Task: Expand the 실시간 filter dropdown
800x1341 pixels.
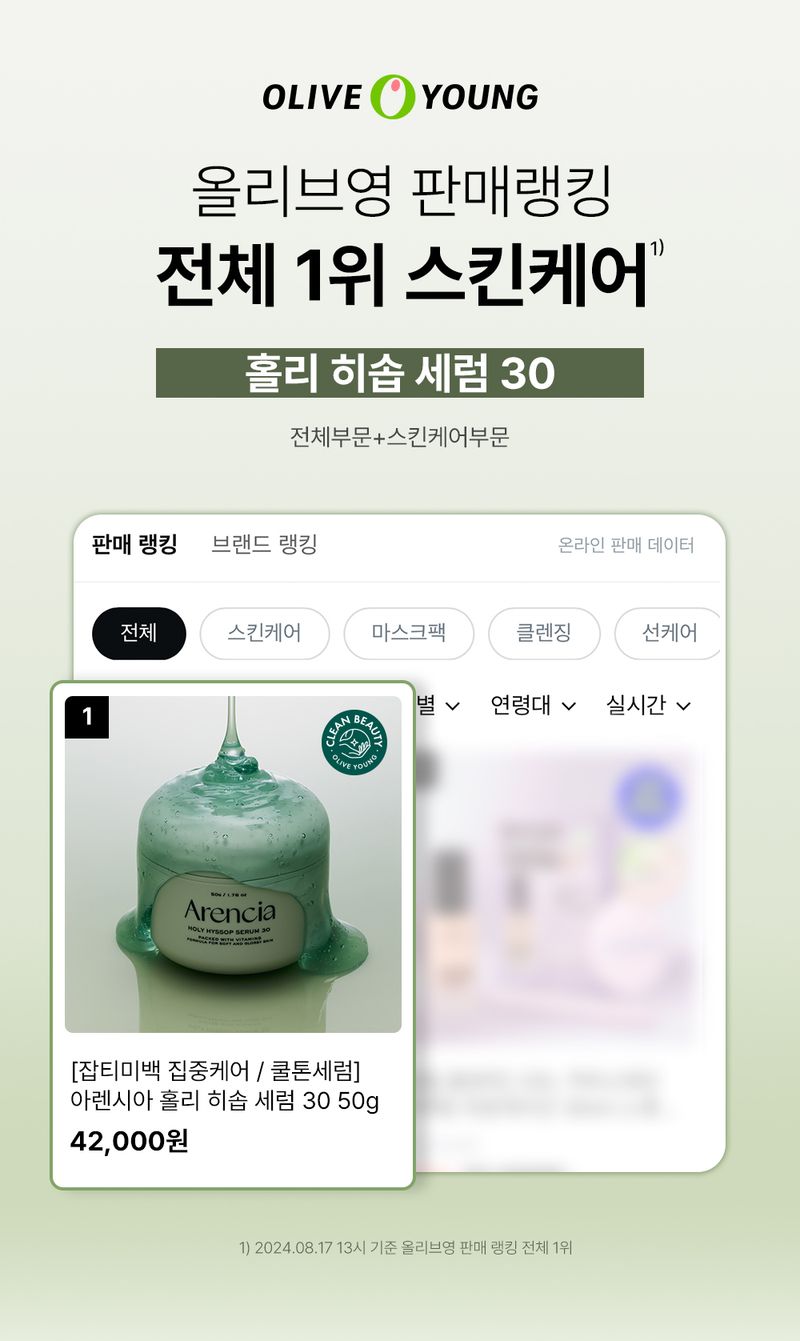Action: coord(648,705)
